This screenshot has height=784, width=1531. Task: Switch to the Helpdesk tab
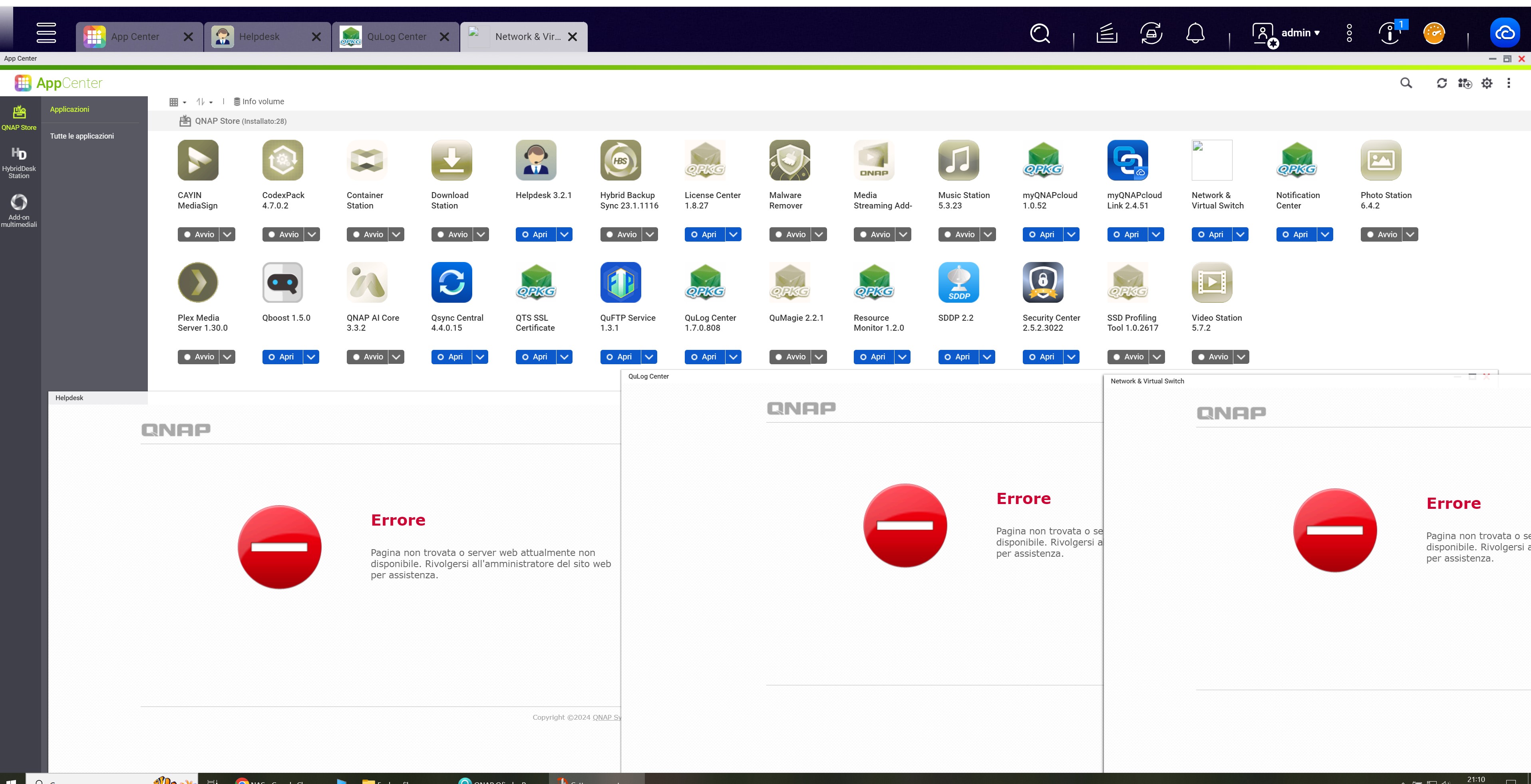point(258,37)
